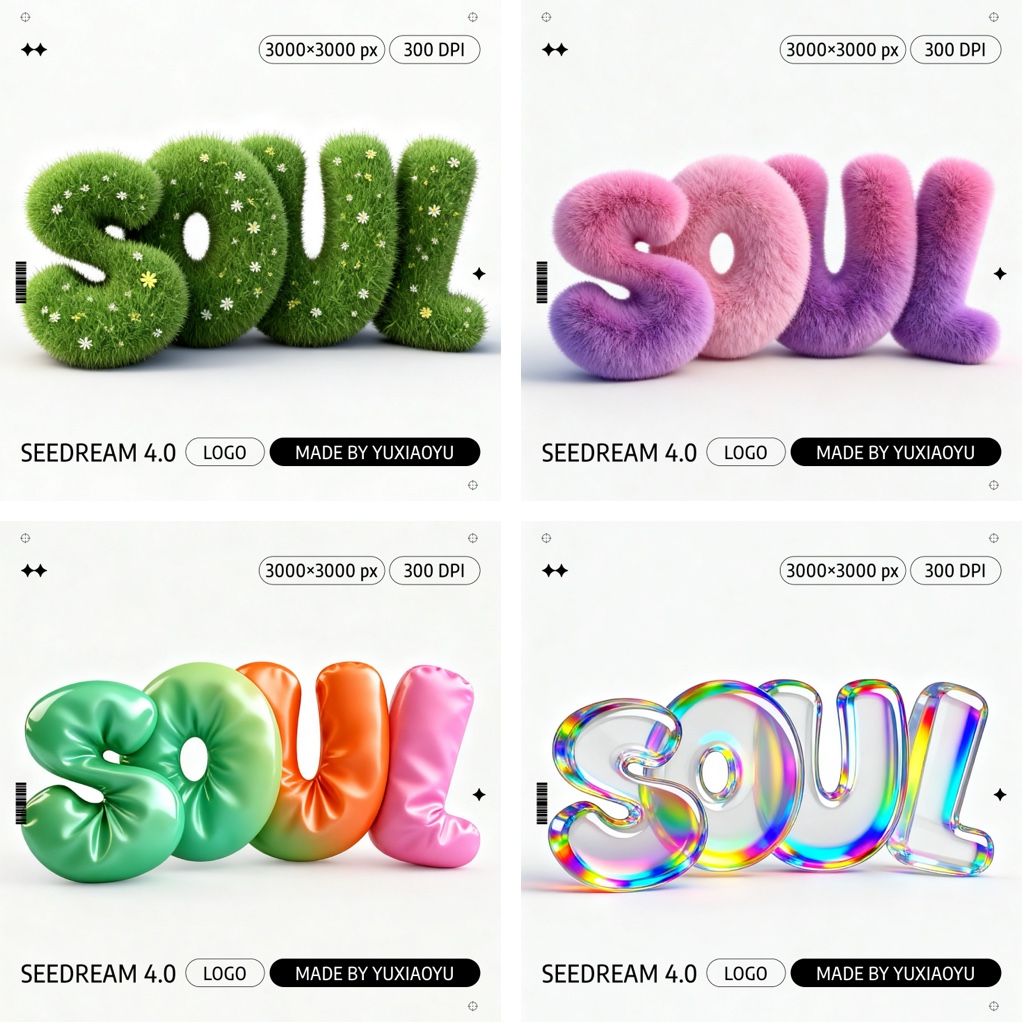Click MADE BY YUXIAOYU in pink fur panel

[x=896, y=452]
